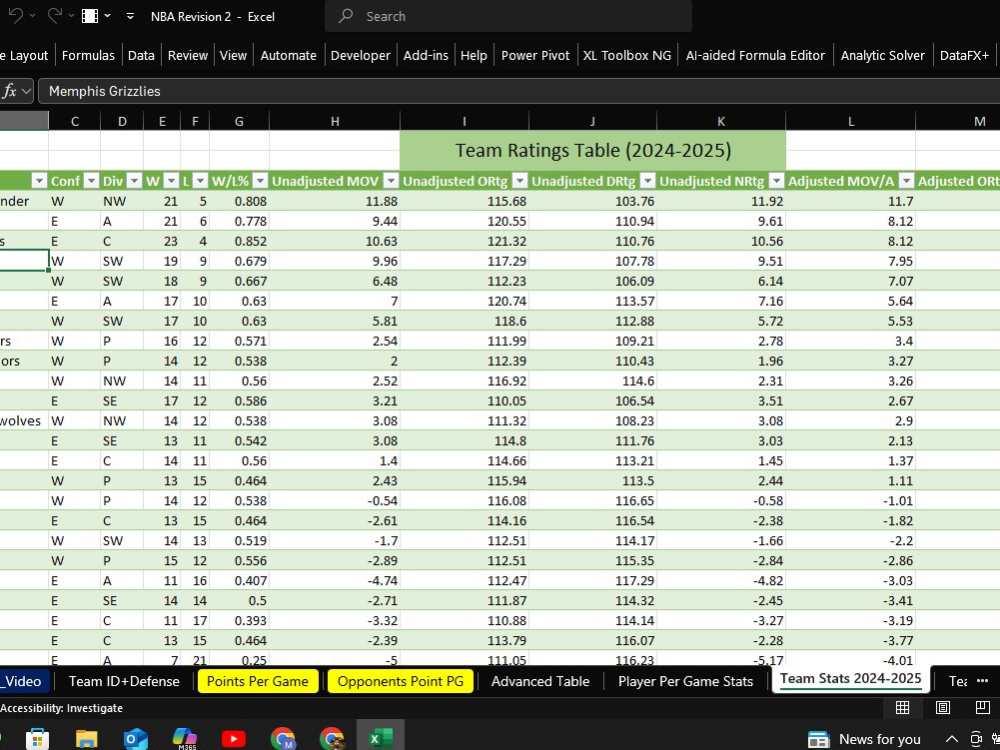Open Unadjusted ORtg filter dropdown
This screenshot has height=750, width=1000.
(x=520, y=181)
